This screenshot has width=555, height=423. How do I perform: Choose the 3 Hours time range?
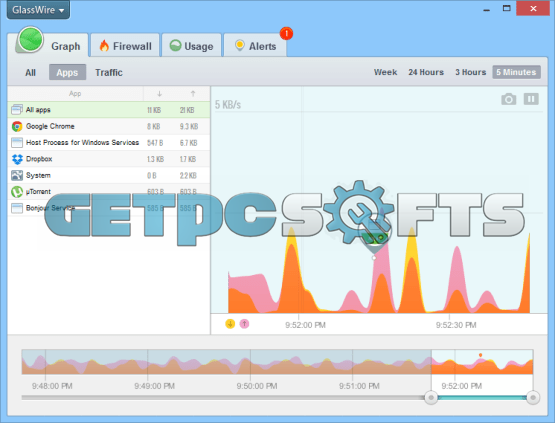point(470,72)
